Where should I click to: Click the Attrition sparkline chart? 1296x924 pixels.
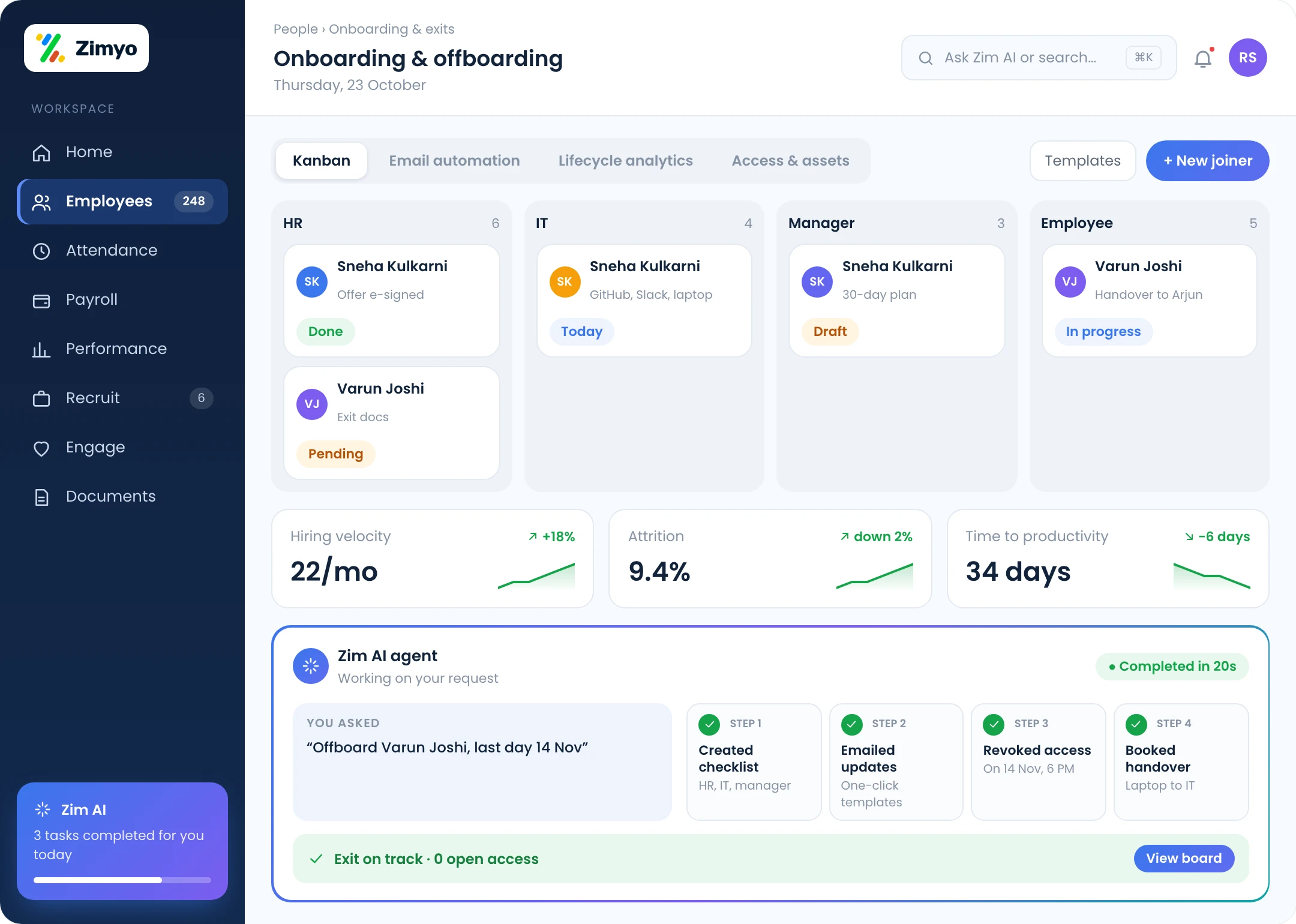[875, 576]
